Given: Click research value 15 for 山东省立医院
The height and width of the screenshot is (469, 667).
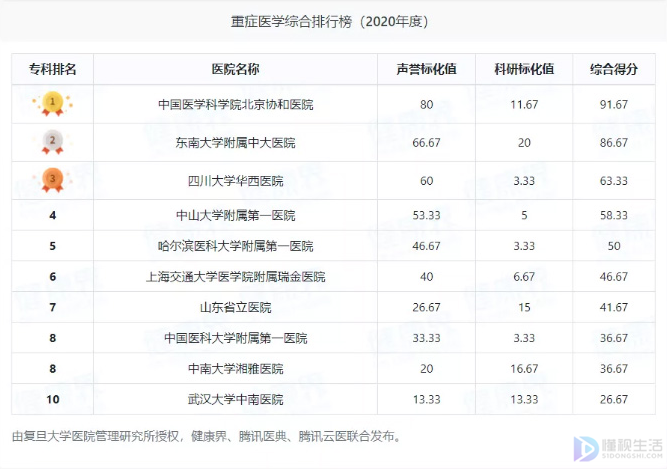Looking at the screenshot, I should point(524,307).
